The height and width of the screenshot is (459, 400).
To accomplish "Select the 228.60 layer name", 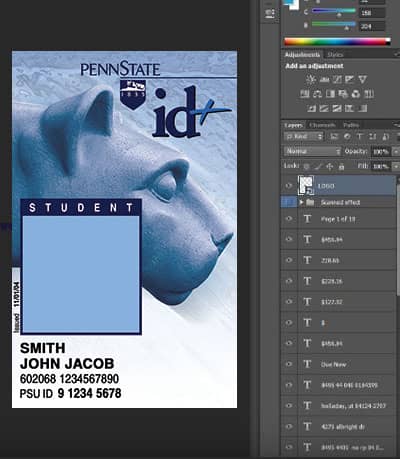I will (330, 261).
